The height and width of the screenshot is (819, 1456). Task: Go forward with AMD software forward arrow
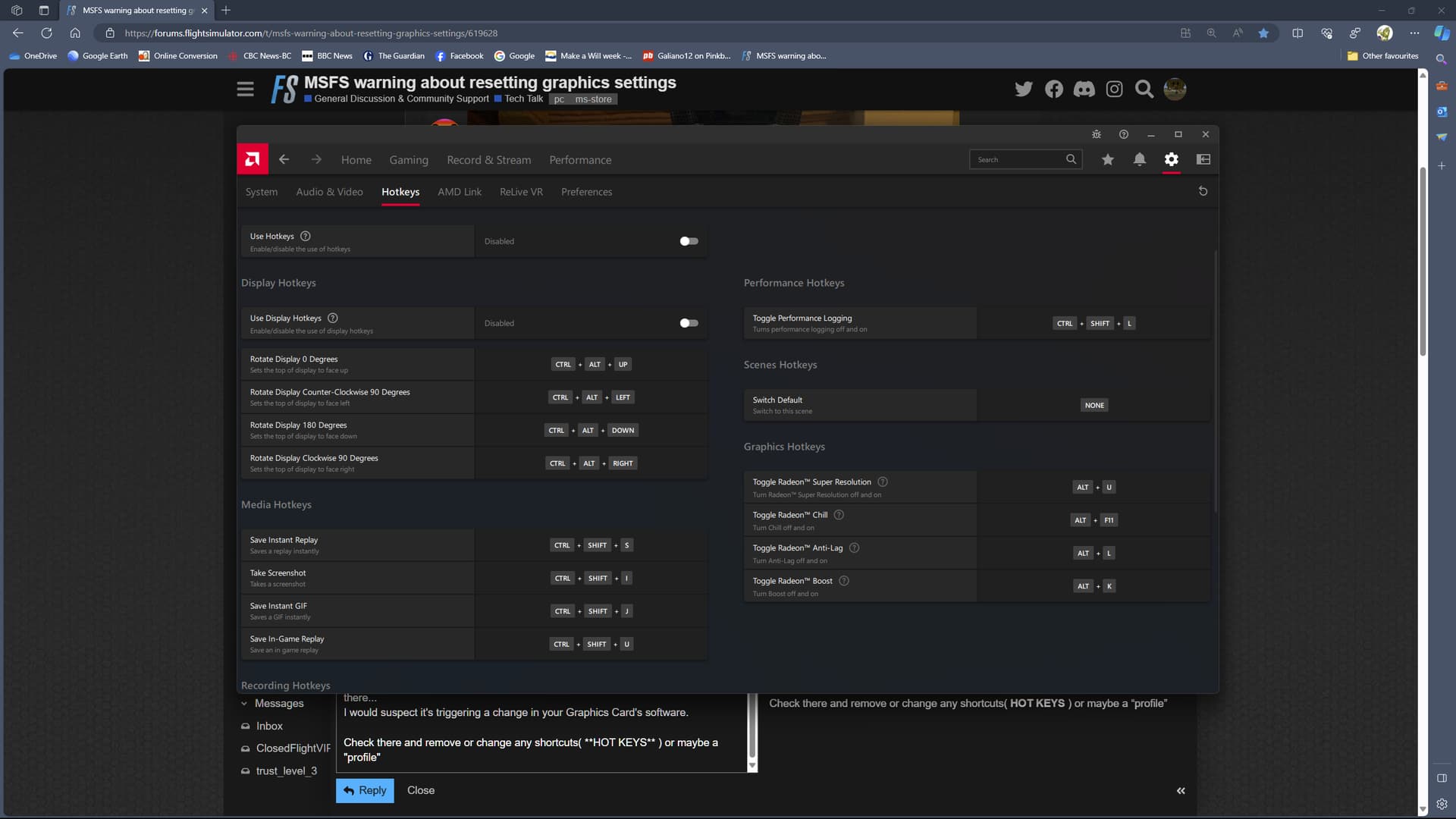tap(316, 159)
